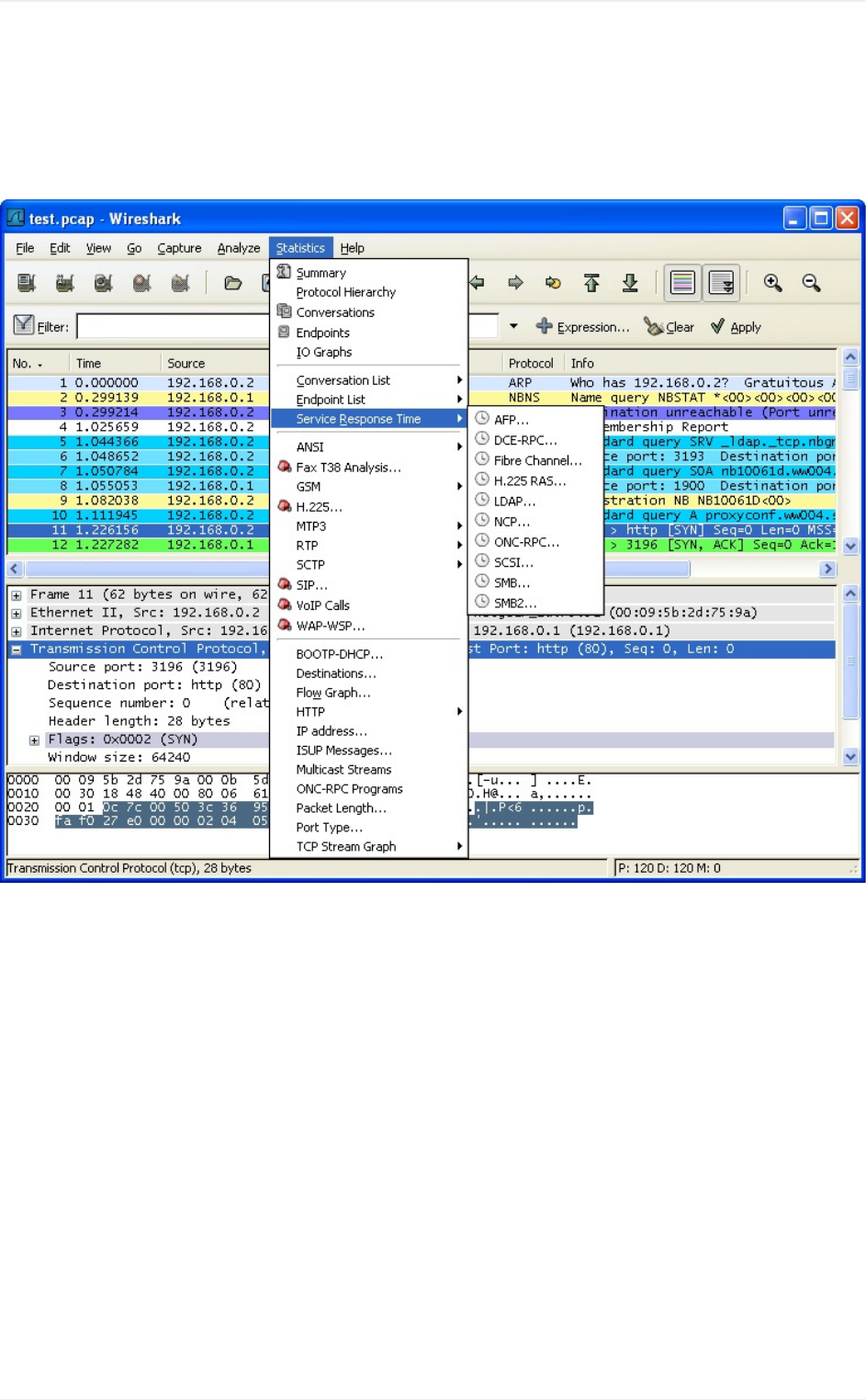The height and width of the screenshot is (1400, 866).
Task: Expand the Frame 11 tree node
Action: pyautogui.click(x=17, y=595)
